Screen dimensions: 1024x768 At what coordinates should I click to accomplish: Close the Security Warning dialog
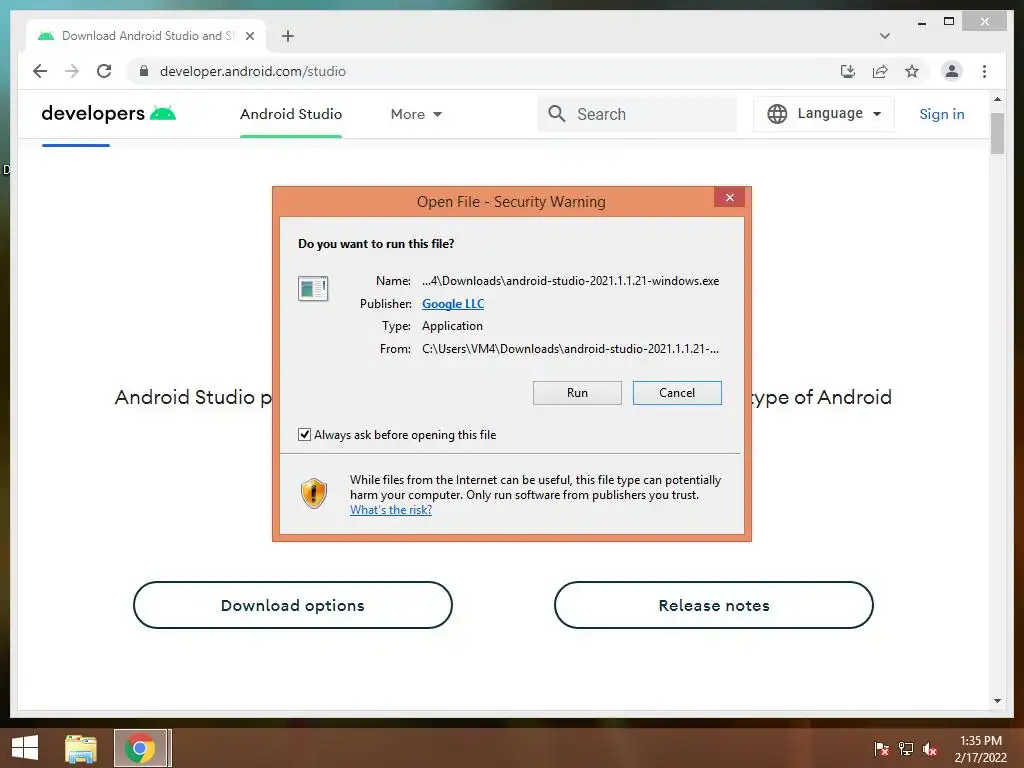pyautogui.click(x=729, y=197)
